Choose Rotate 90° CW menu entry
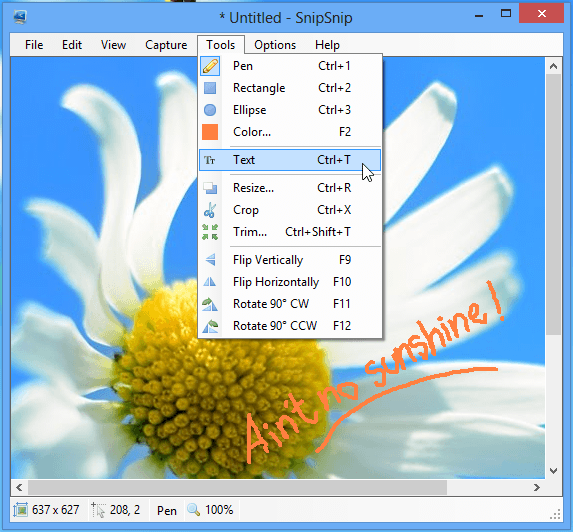This screenshot has width=573, height=532. click(x=290, y=304)
